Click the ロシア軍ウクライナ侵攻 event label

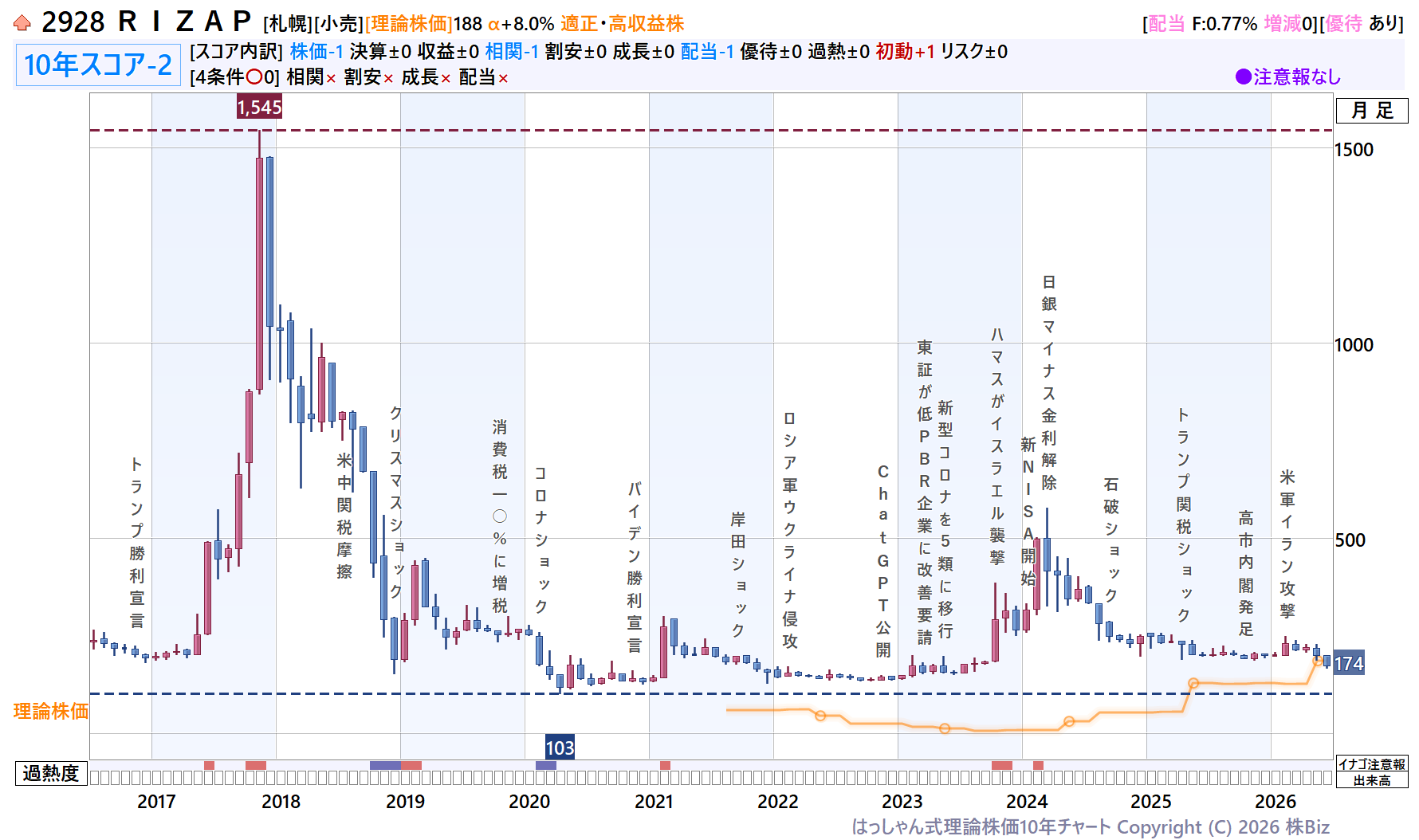(789, 530)
